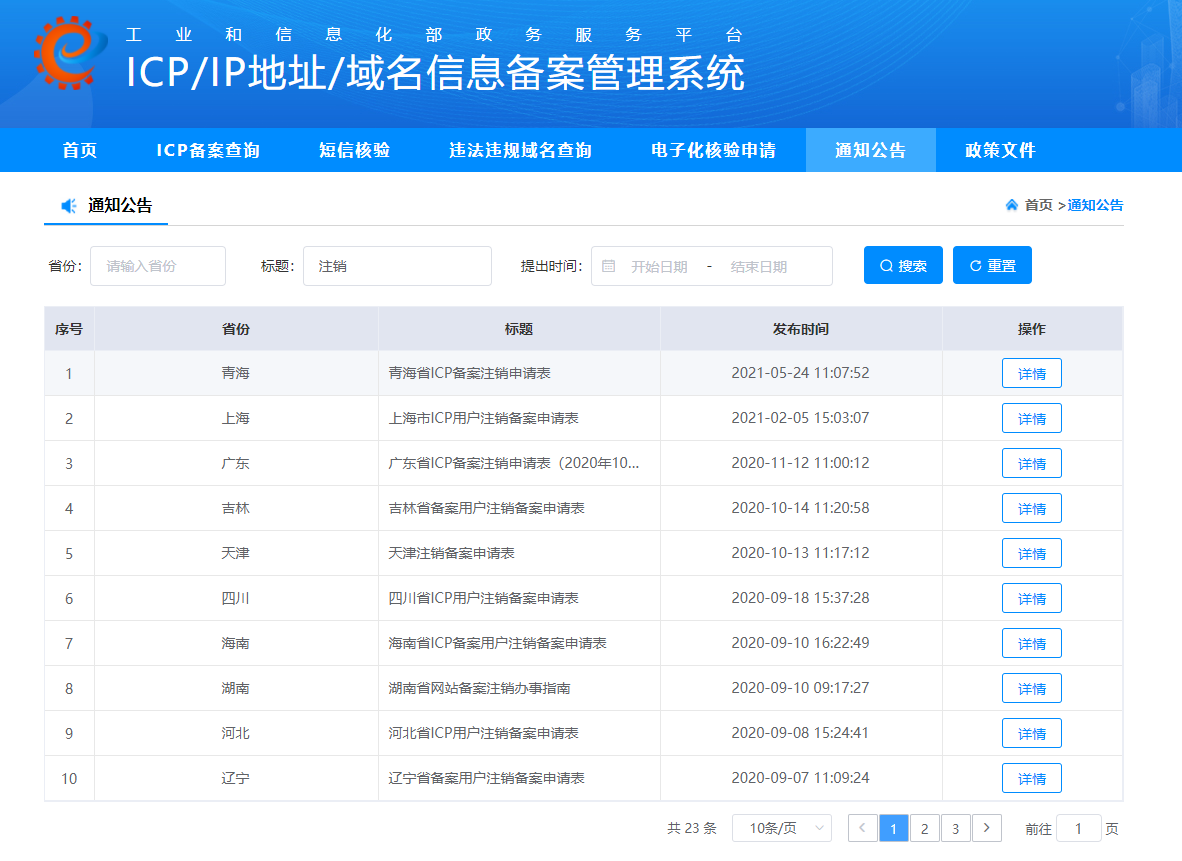Focus the 省份 province input field
The image size is (1182, 861).
click(x=158, y=266)
